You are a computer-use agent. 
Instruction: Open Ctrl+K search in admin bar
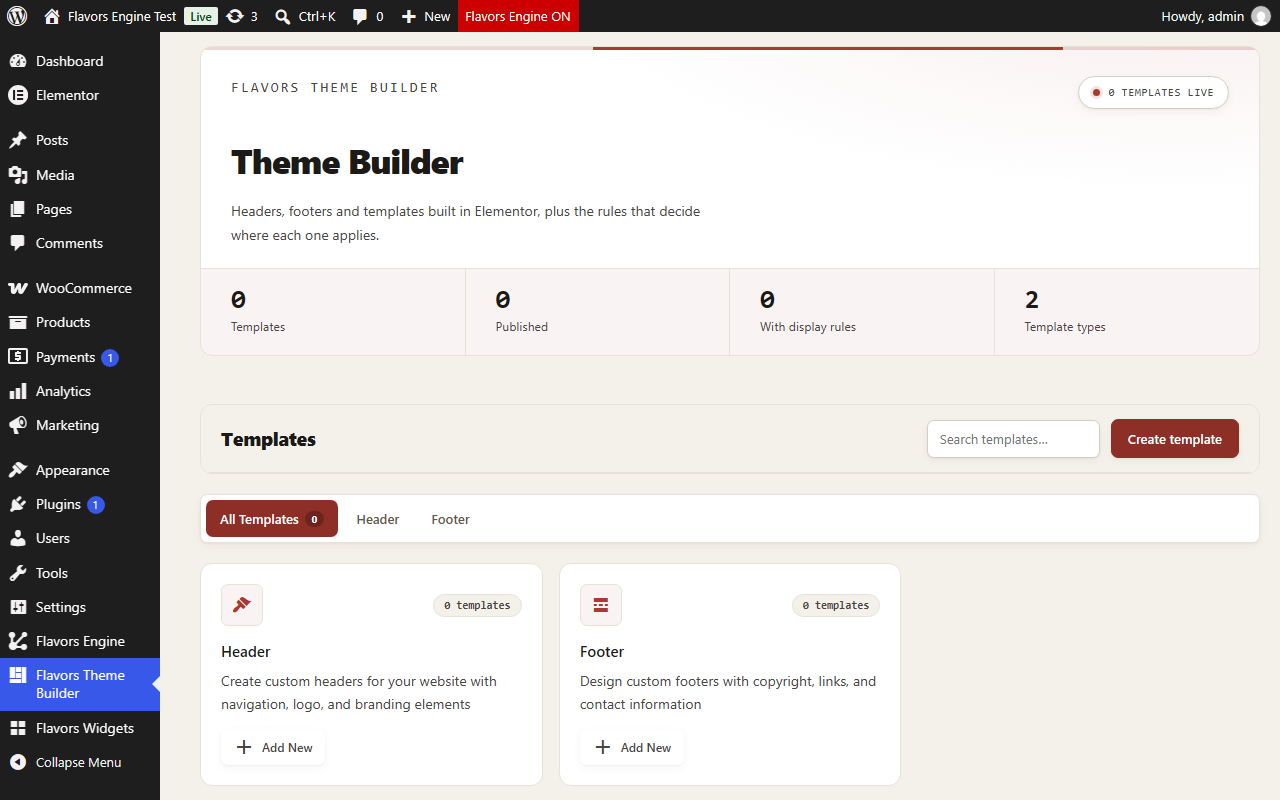pos(305,16)
